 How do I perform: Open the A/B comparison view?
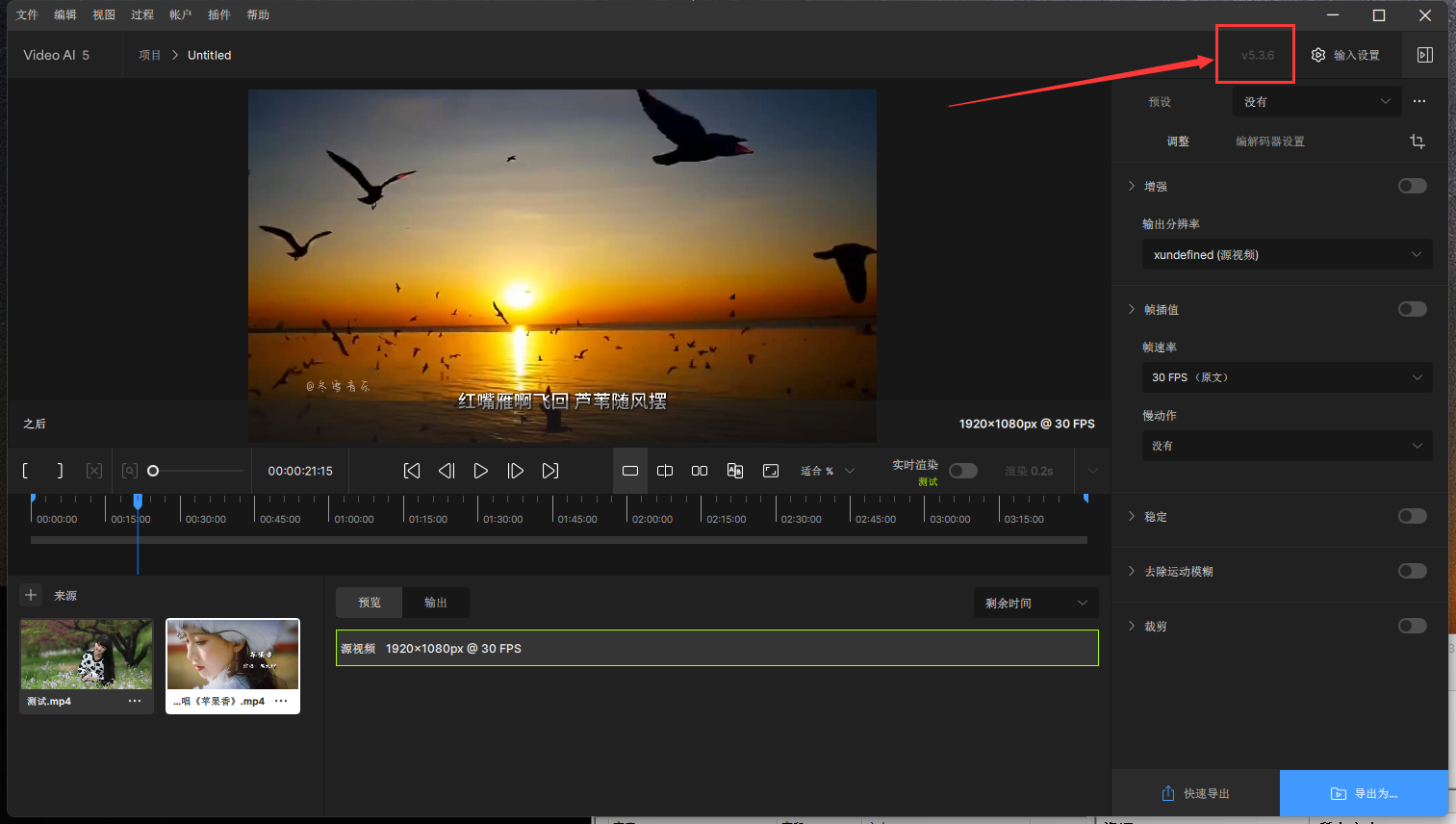click(735, 471)
